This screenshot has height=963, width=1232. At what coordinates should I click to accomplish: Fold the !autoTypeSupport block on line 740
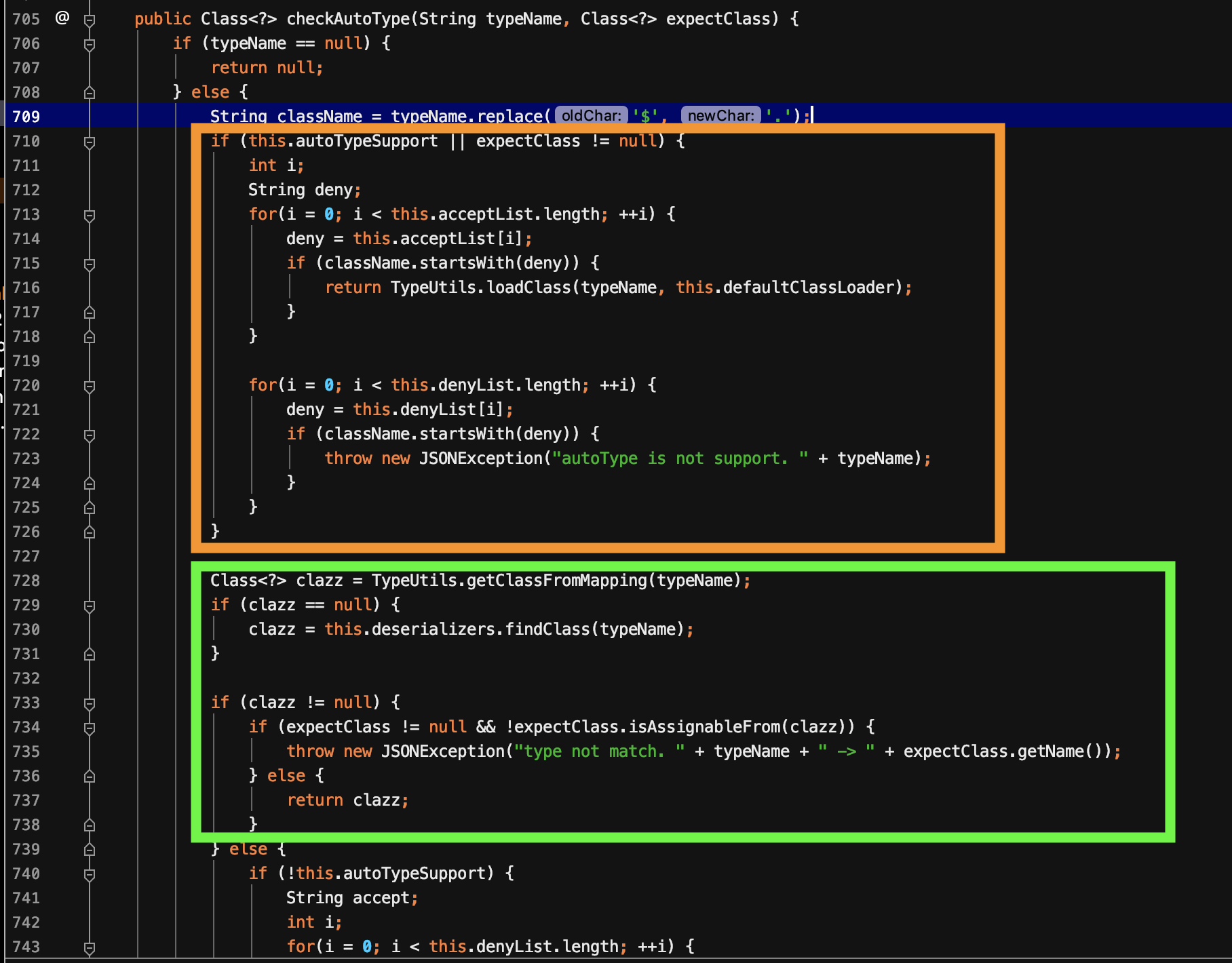tap(89, 874)
